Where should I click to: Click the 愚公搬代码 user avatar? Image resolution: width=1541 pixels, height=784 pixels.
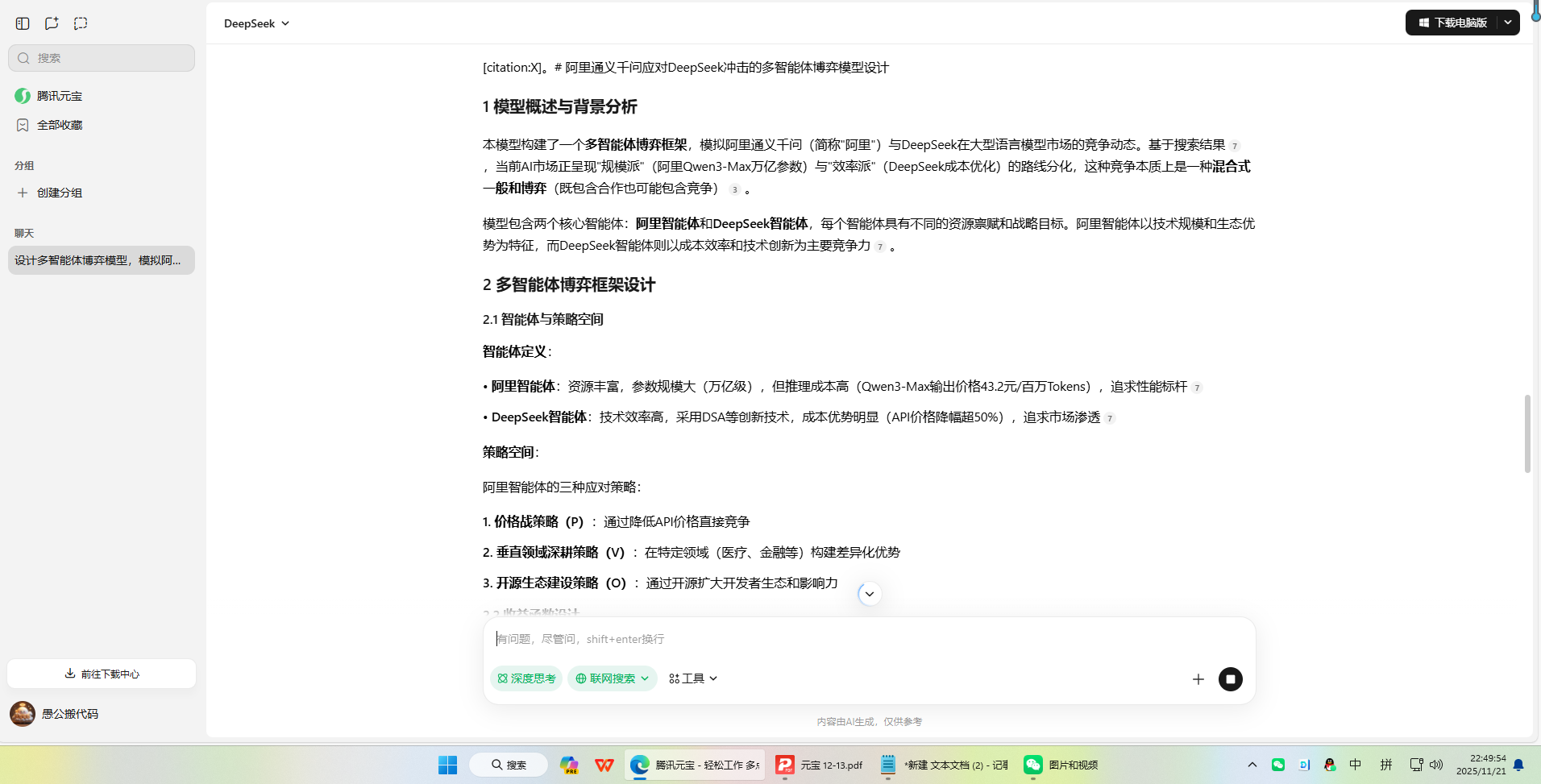click(x=22, y=713)
